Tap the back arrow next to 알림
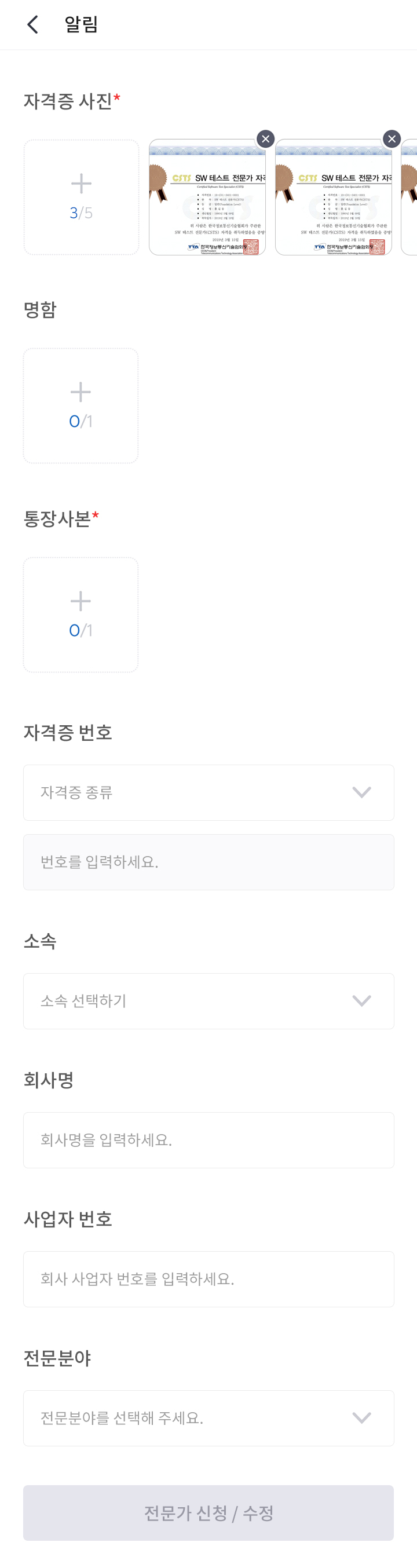The width and height of the screenshot is (417, 1568). tap(33, 24)
